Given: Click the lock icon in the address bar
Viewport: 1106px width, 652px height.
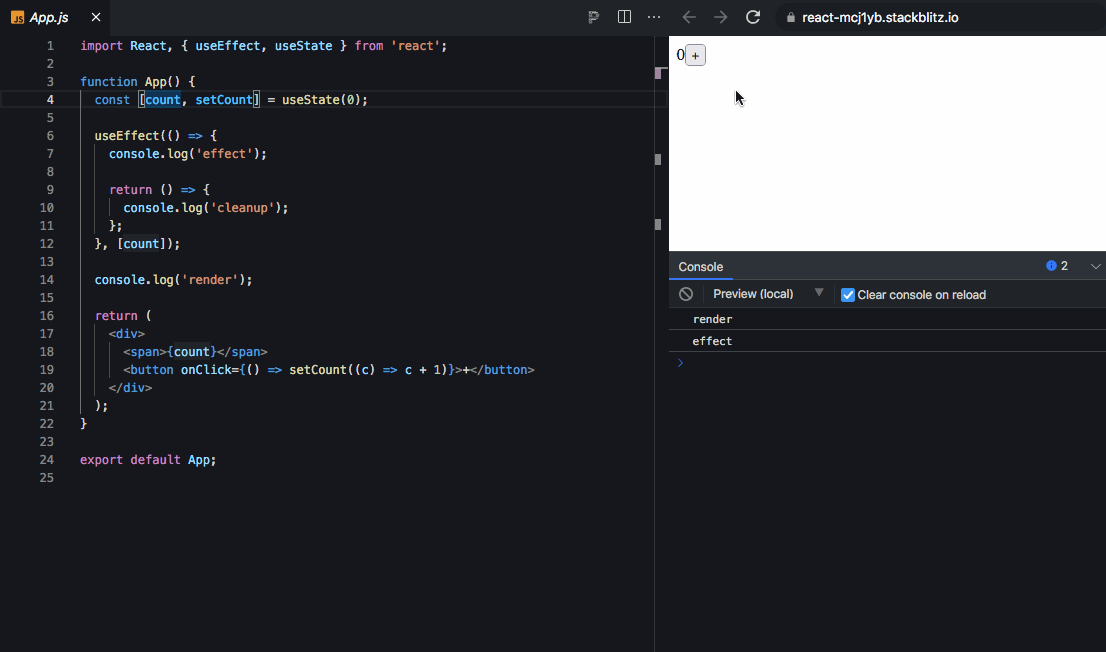Looking at the screenshot, I should [791, 18].
